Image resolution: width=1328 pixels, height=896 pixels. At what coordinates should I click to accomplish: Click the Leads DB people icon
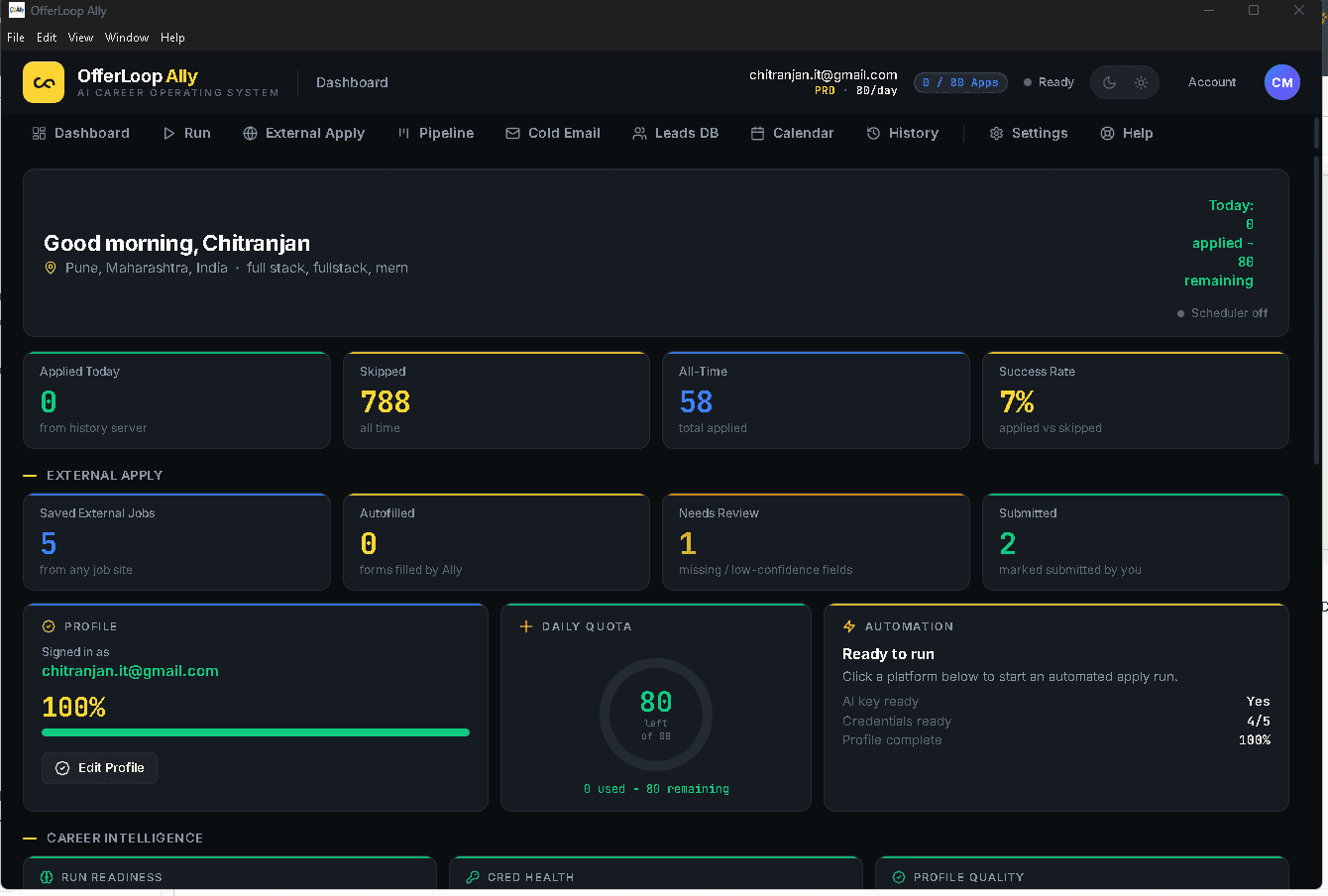(639, 133)
